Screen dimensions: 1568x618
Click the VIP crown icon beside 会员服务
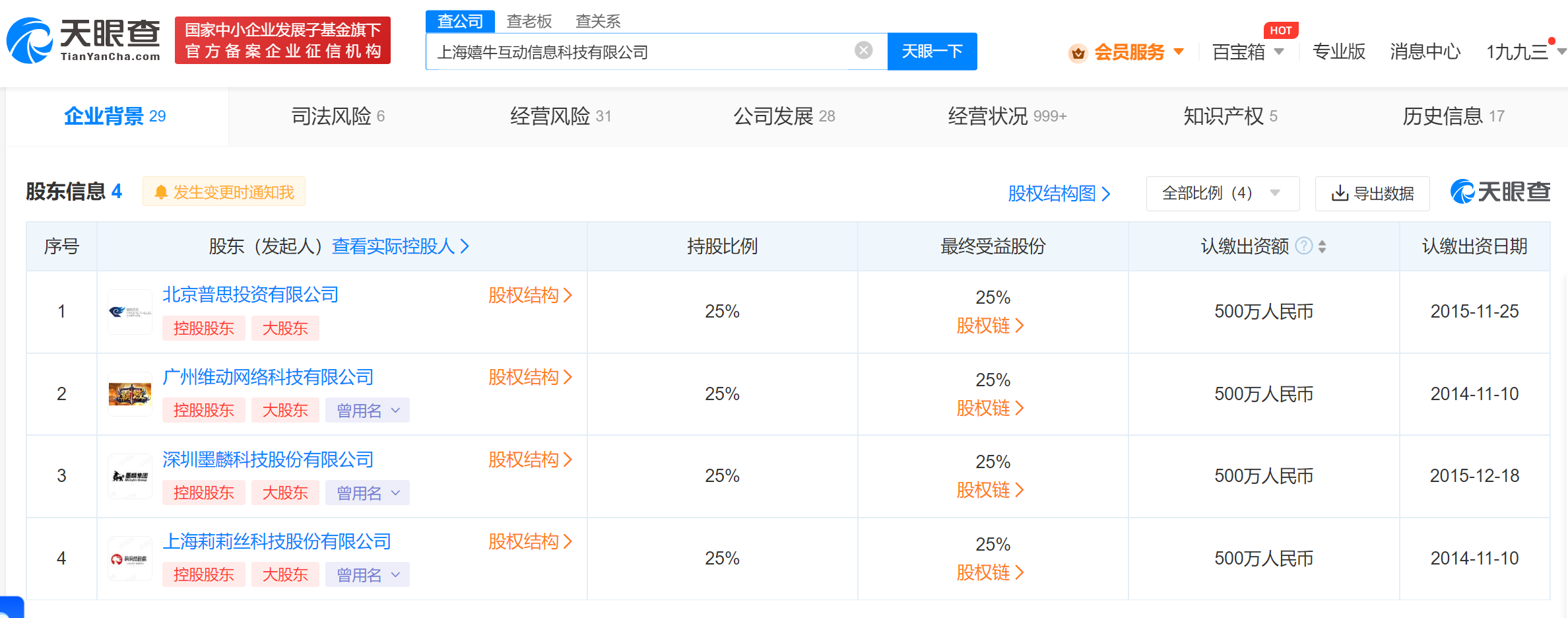pyautogui.click(x=1078, y=53)
